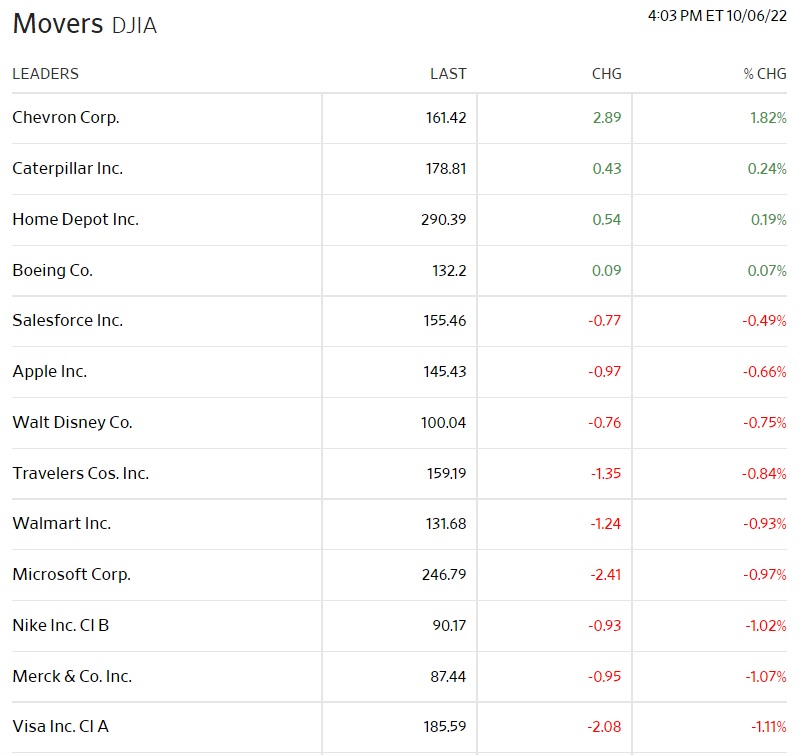
Task: Click Home Depot percent change 0.19%
Action: click(769, 219)
